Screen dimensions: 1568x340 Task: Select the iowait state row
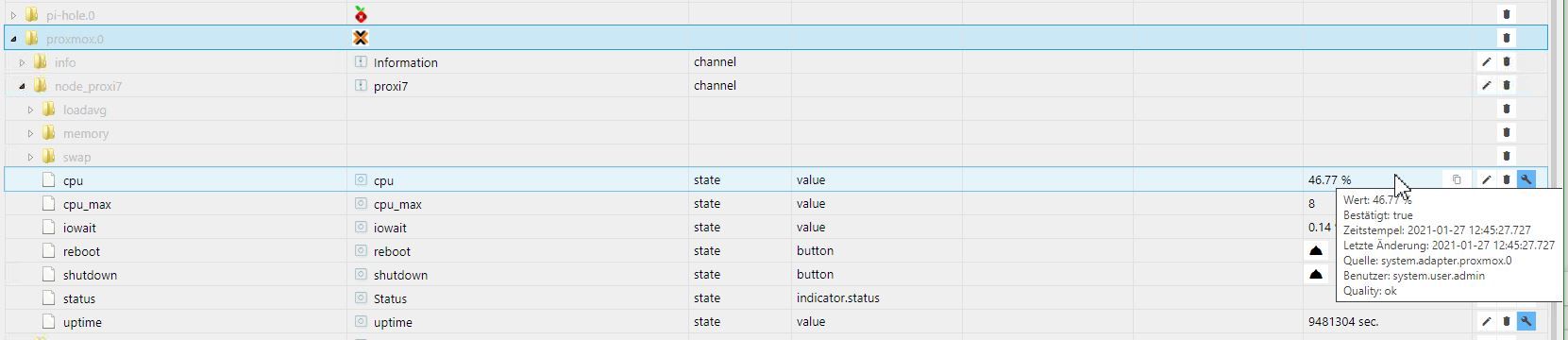click(776, 227)
